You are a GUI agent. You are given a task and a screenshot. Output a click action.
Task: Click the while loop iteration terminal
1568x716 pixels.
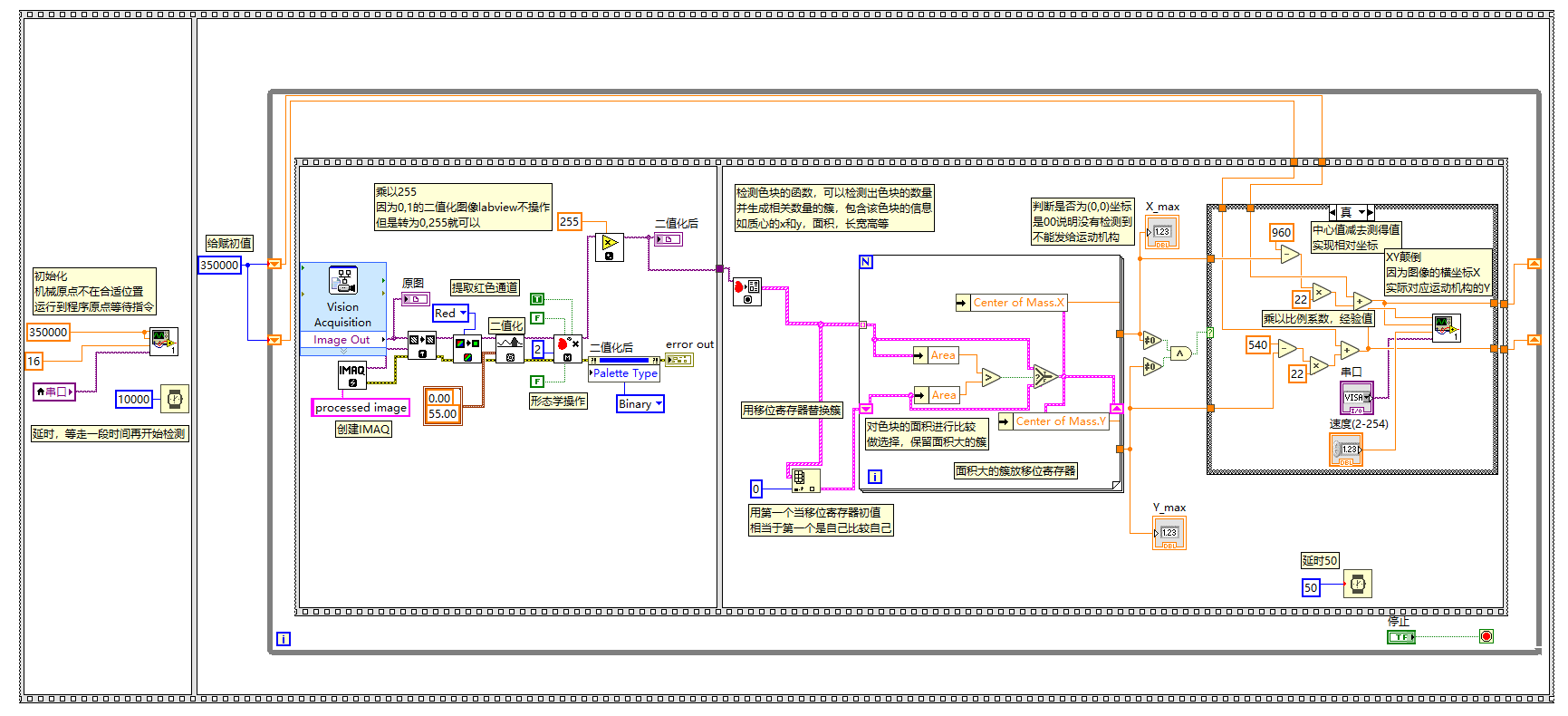point(284,639)
